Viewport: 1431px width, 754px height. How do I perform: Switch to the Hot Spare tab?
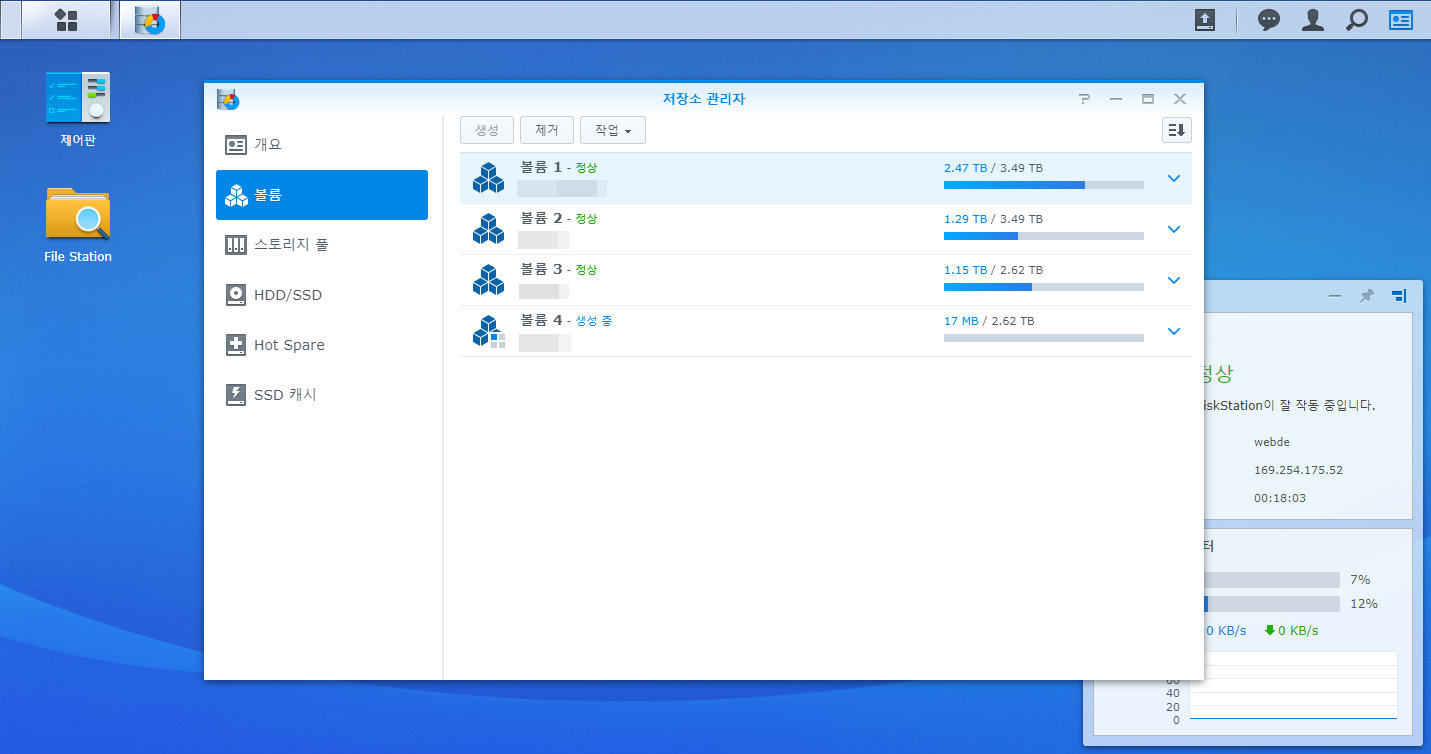coord(322,345)
